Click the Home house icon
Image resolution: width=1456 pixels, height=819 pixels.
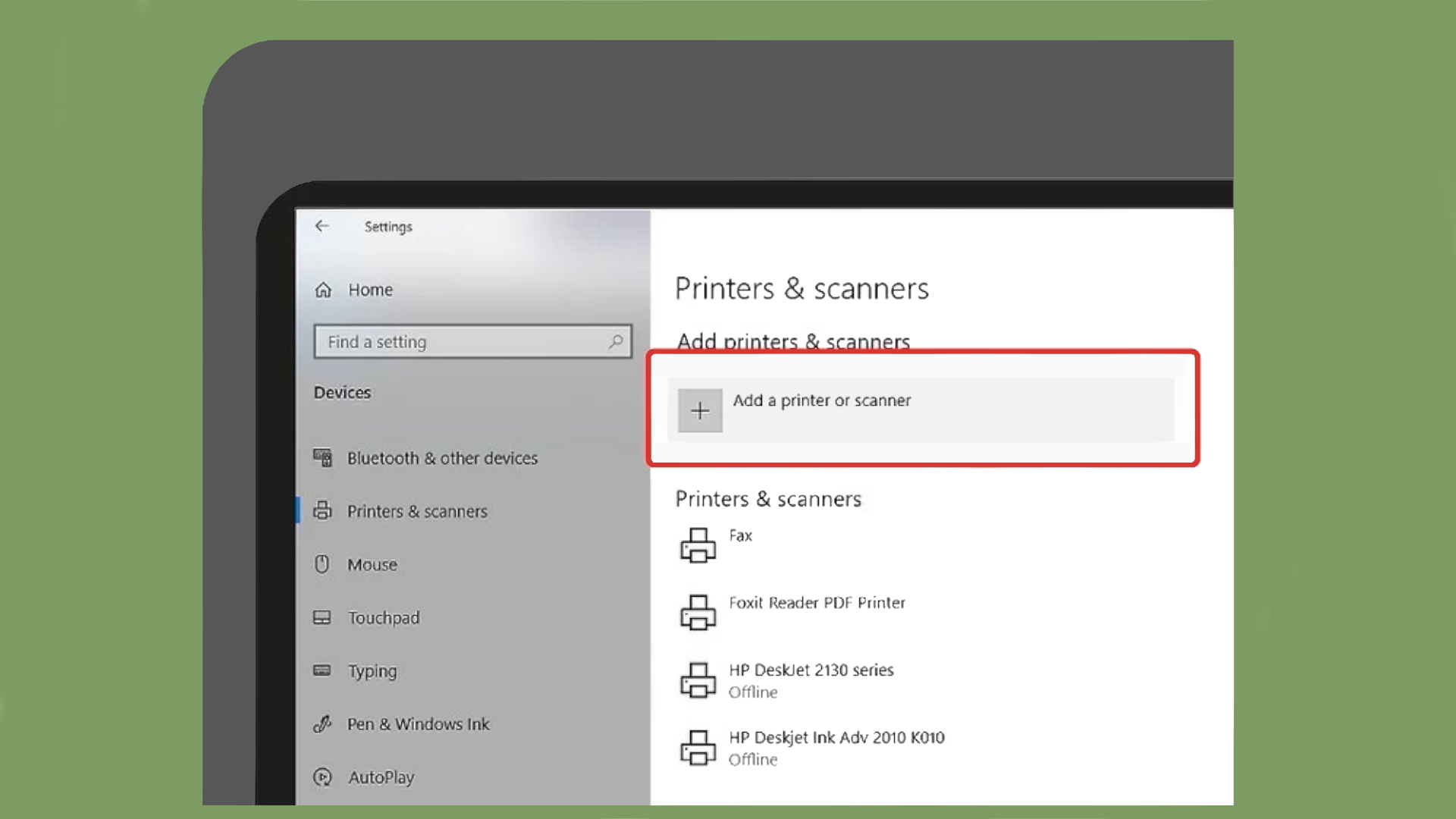tap(323, 290)
